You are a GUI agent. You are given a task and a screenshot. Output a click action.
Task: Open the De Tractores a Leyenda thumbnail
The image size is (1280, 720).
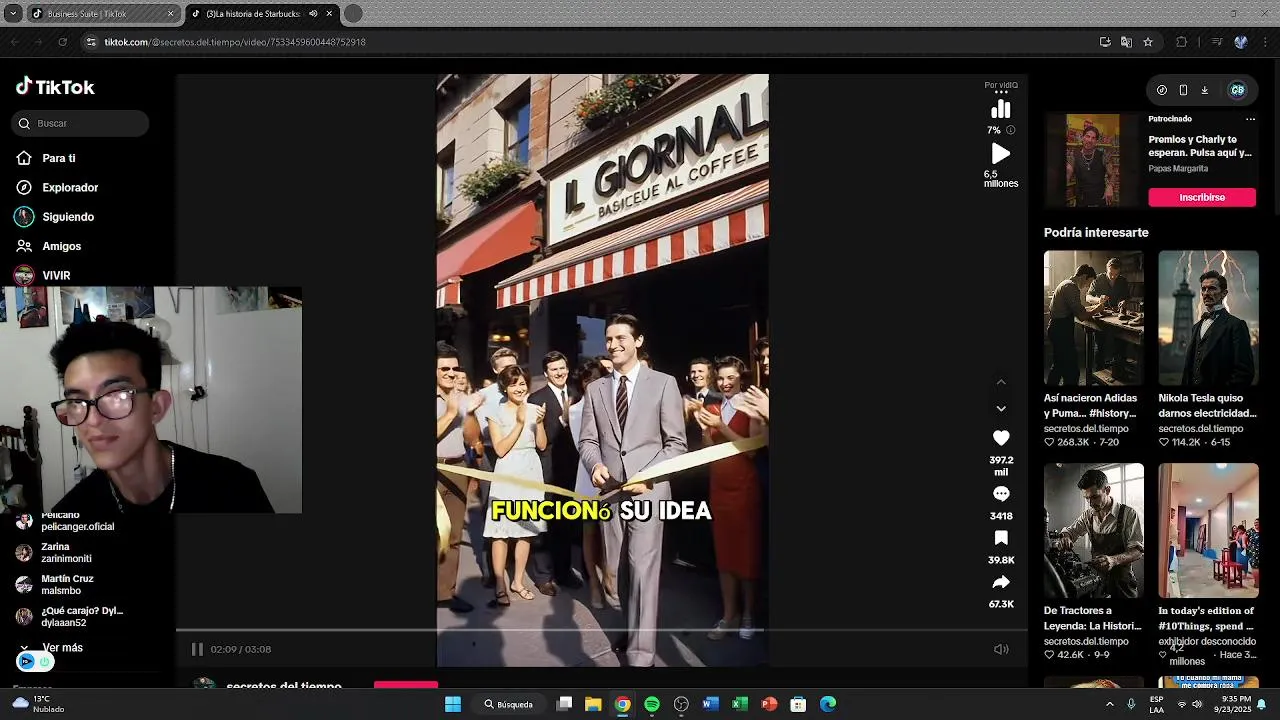pos(1094,530)
